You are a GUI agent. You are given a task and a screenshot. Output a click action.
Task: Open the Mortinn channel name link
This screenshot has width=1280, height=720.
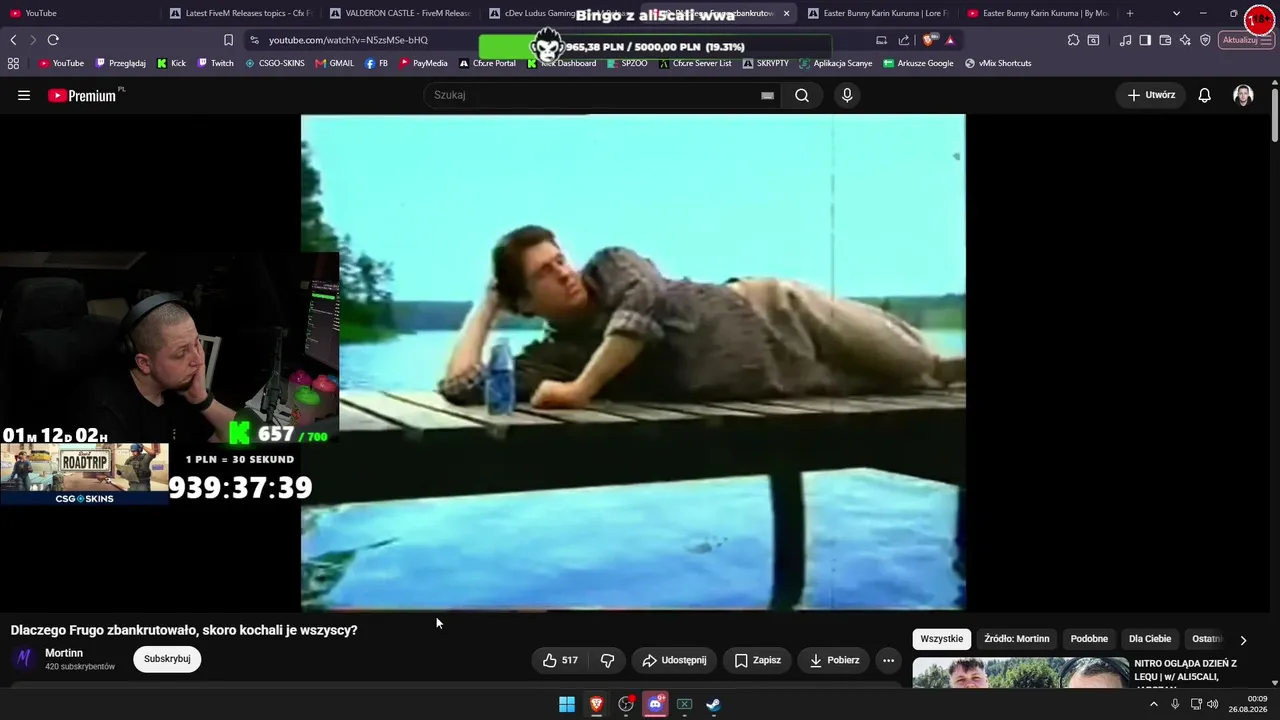(x=64, y=653)
